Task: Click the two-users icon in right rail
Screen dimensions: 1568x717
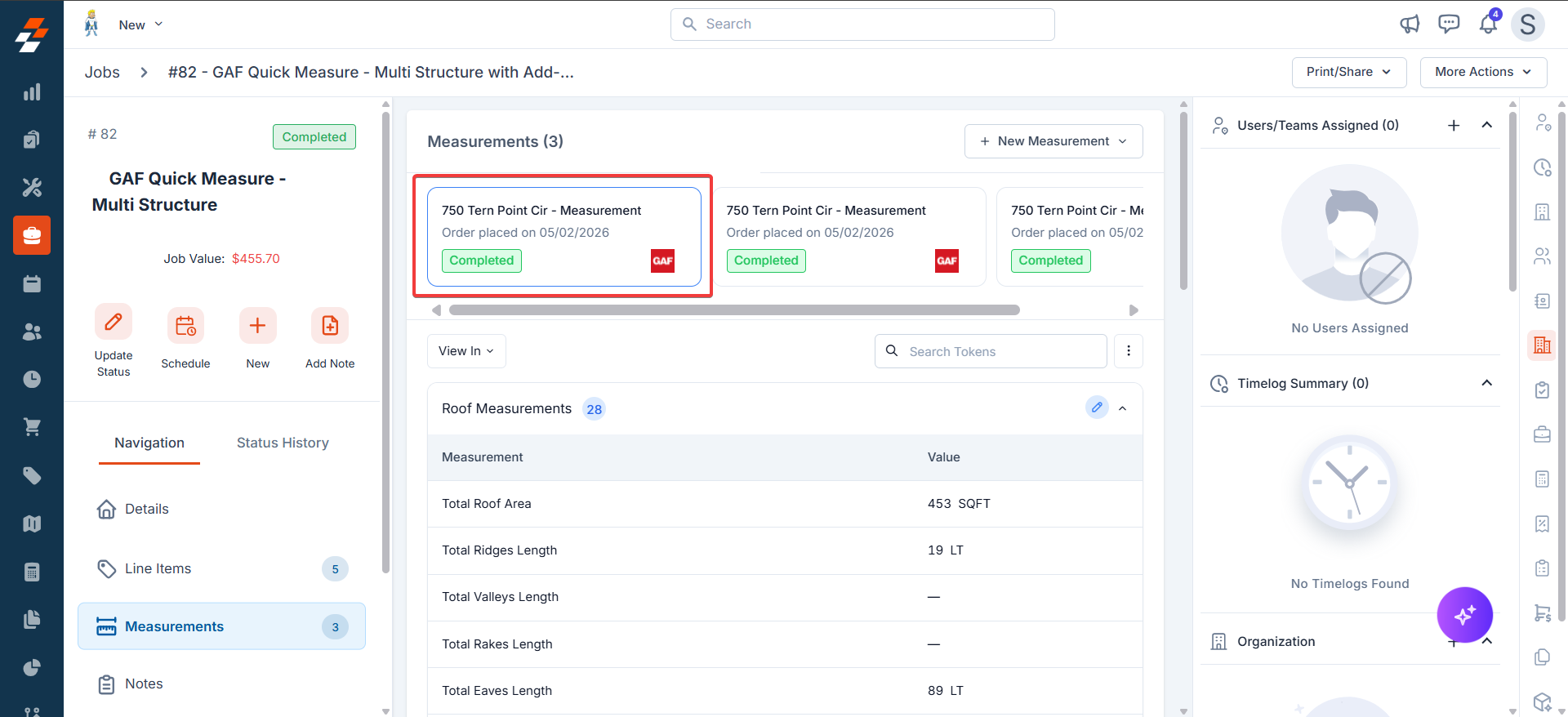Action: 1542,256
